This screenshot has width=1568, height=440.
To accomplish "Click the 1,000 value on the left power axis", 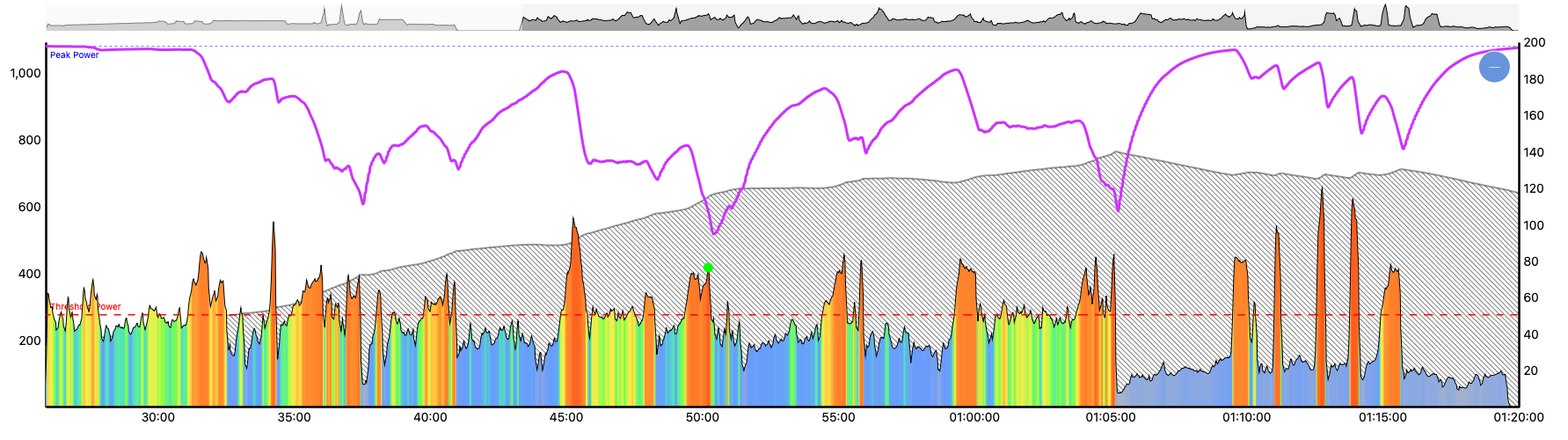I will [x=26, y=73].
